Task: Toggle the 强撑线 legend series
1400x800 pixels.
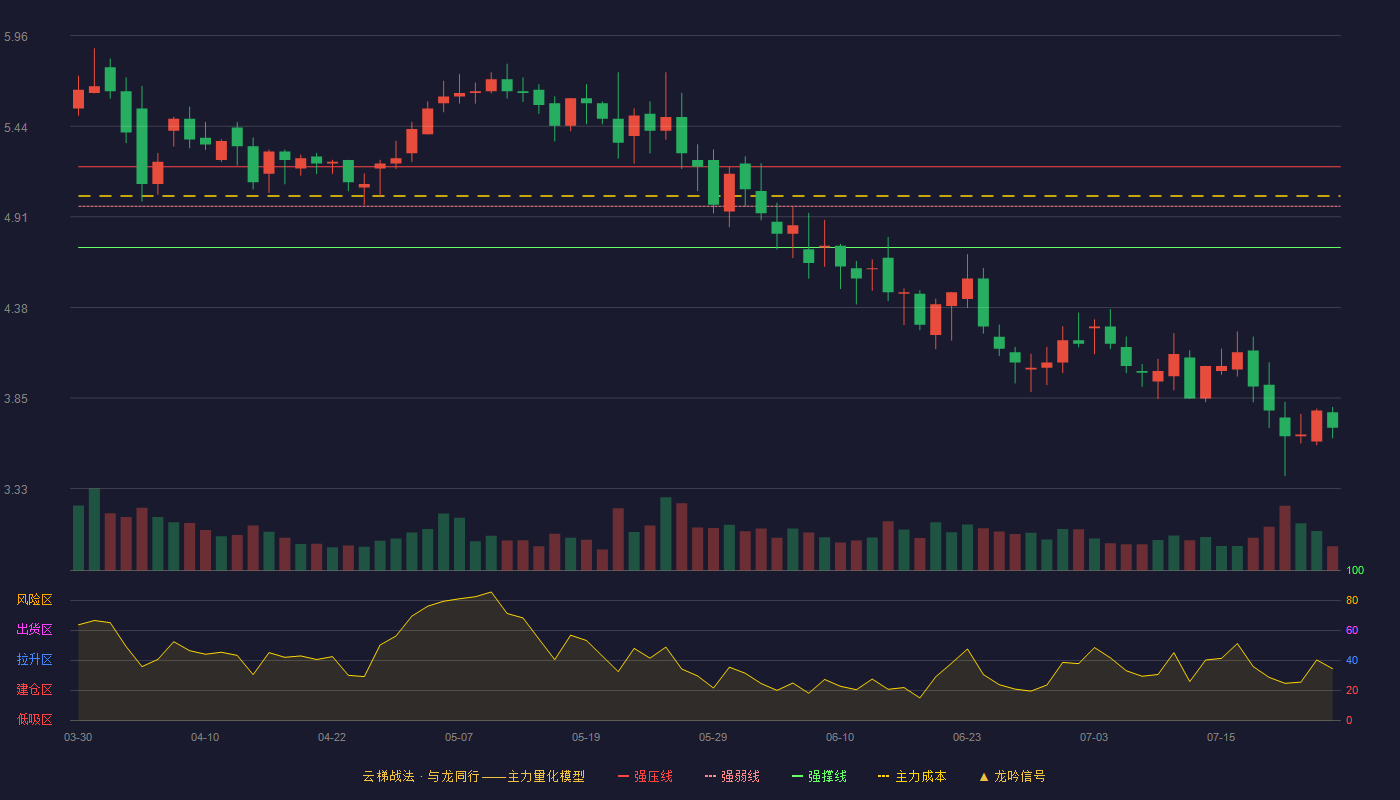Action: (819, 776)
